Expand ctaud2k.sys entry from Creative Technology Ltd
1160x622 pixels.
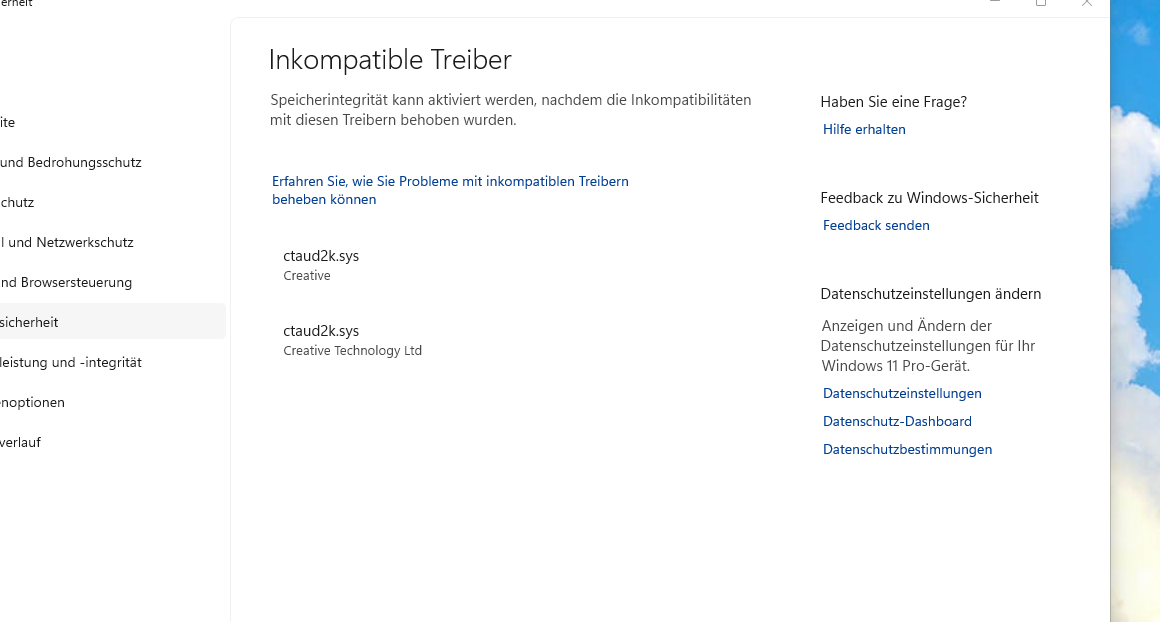coord(352,339)
